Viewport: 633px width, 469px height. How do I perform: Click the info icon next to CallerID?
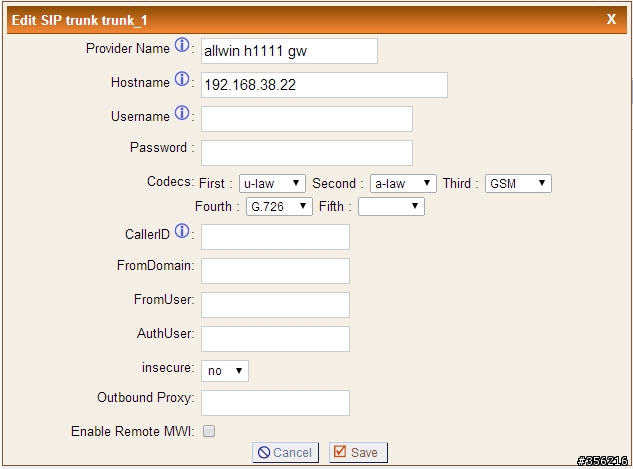[182, 231]
